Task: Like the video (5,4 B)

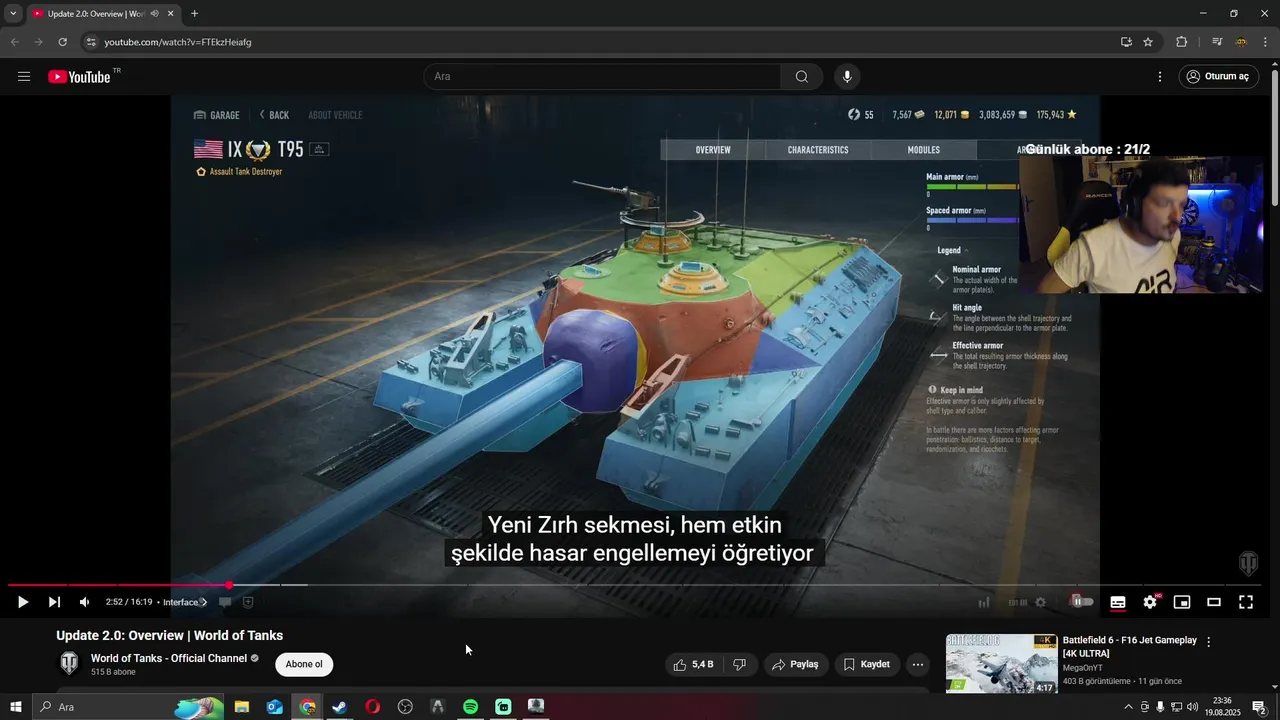Action: (x=694, y=664)
